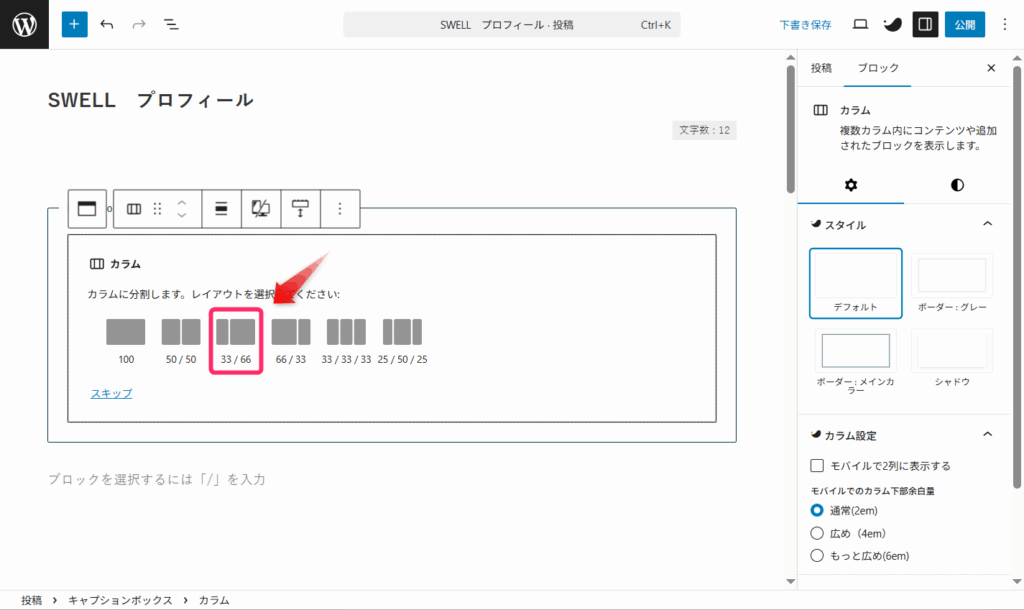Click the 公開 publish button
Viewport: 1024px width, 610px height.
point(965,25)
